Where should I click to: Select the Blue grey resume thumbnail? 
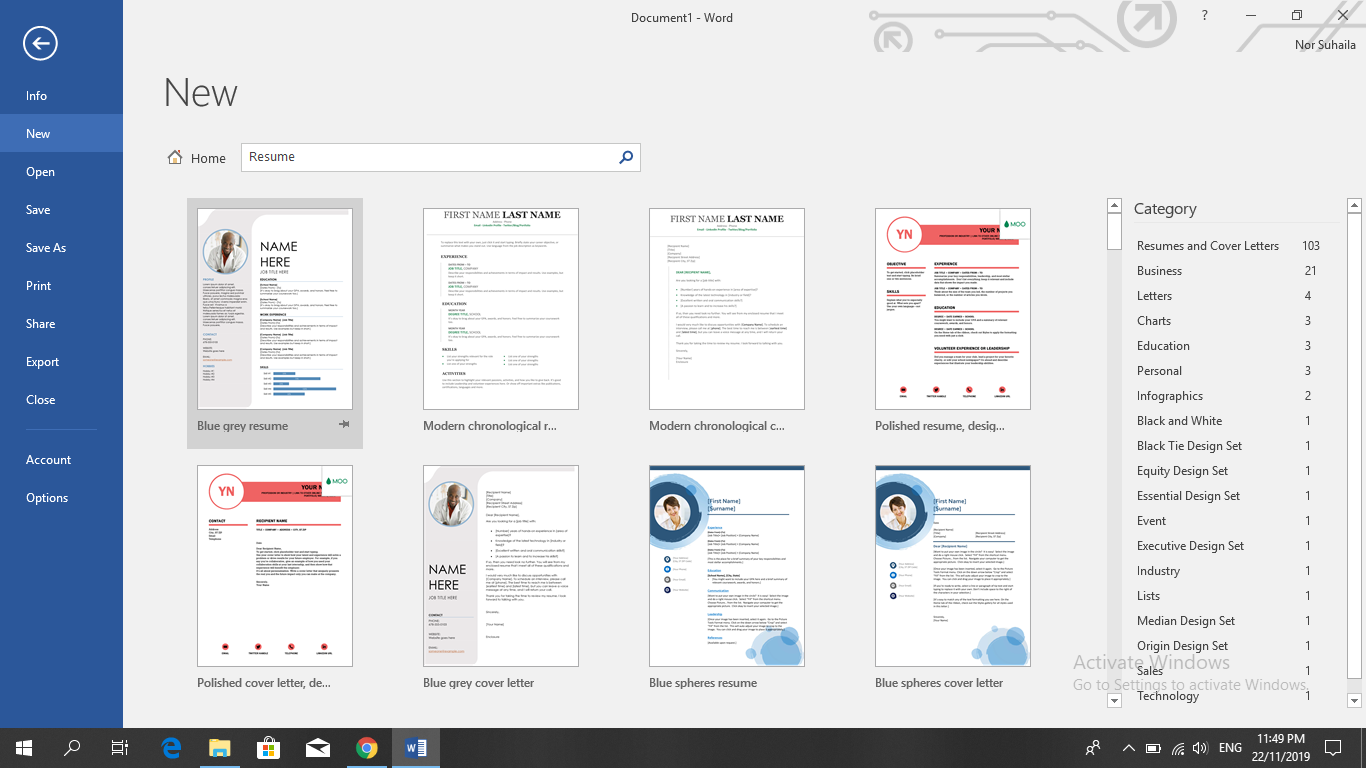click(275, 309)
